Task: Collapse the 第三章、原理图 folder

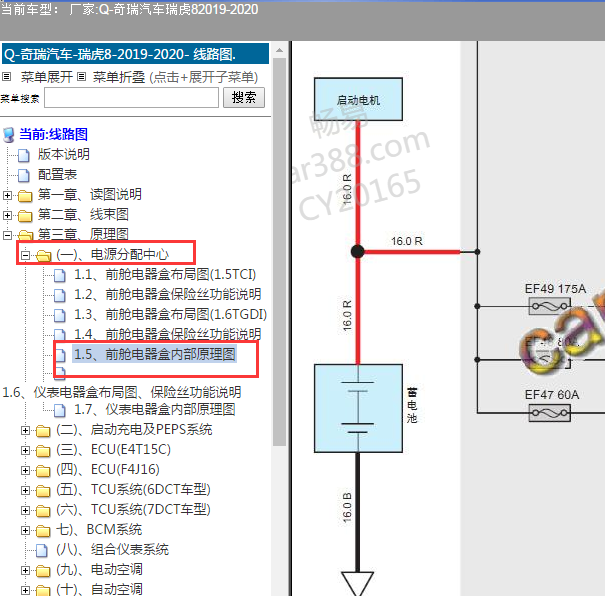Action: (7, 235)
